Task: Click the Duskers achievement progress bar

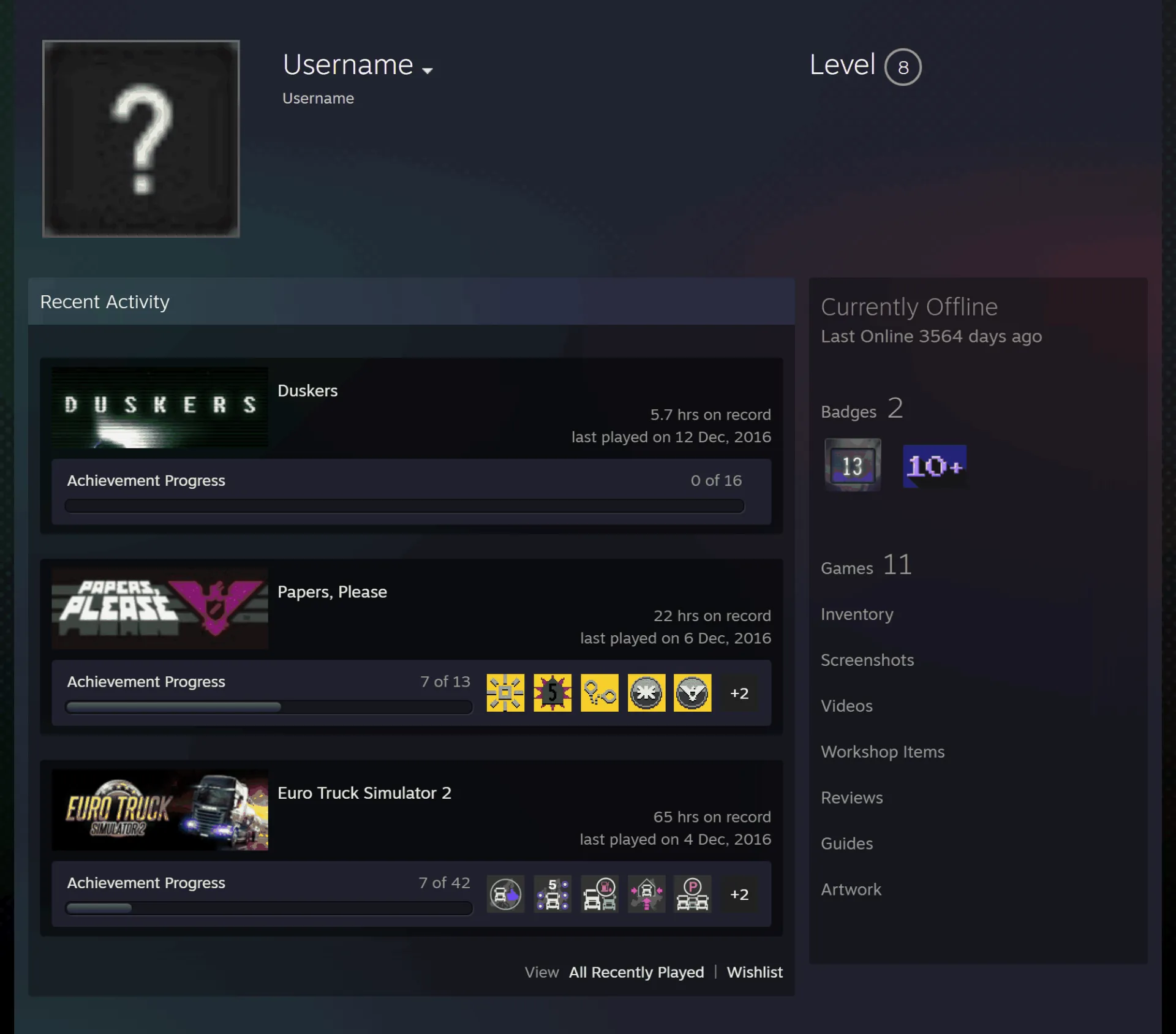Action: pyautogui.click(x=404, y=506)
